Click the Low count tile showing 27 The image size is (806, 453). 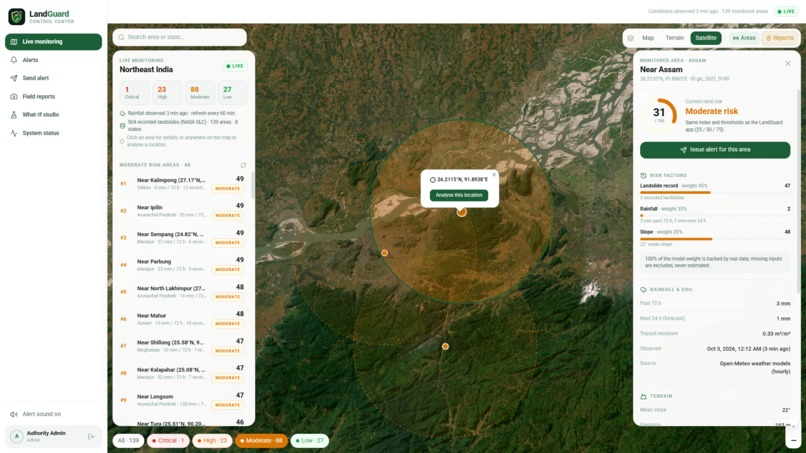point(232,93)
